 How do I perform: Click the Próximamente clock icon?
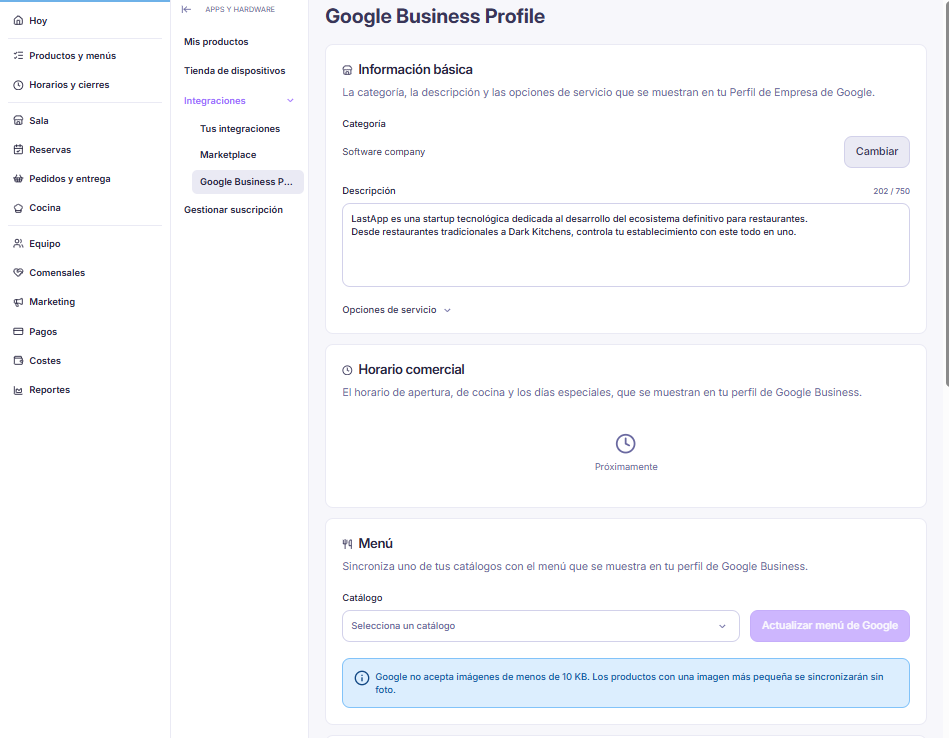coord(625,444)
